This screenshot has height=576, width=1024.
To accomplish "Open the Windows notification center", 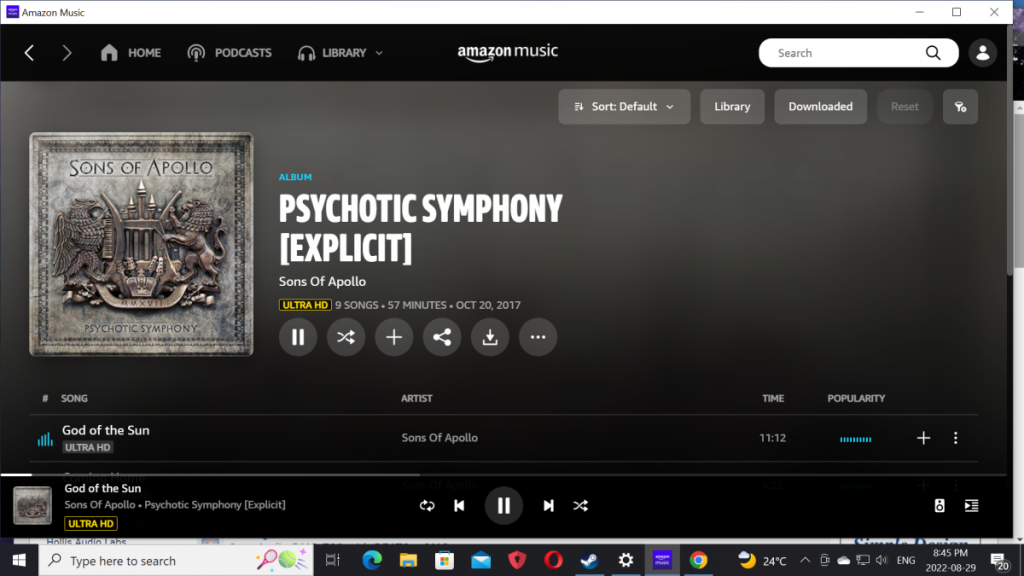I will pyautogui.click(x=999, y=562).
